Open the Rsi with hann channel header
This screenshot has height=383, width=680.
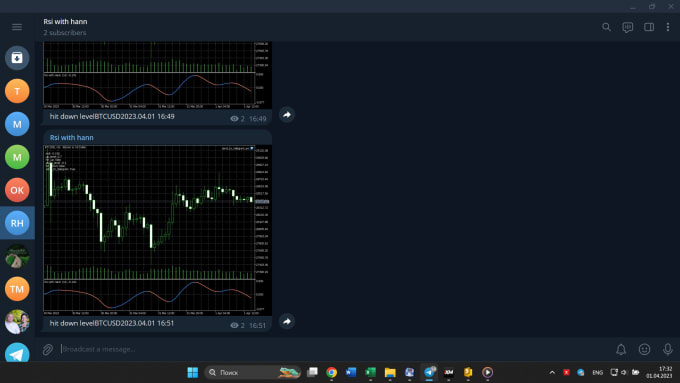tap(65, 27)
